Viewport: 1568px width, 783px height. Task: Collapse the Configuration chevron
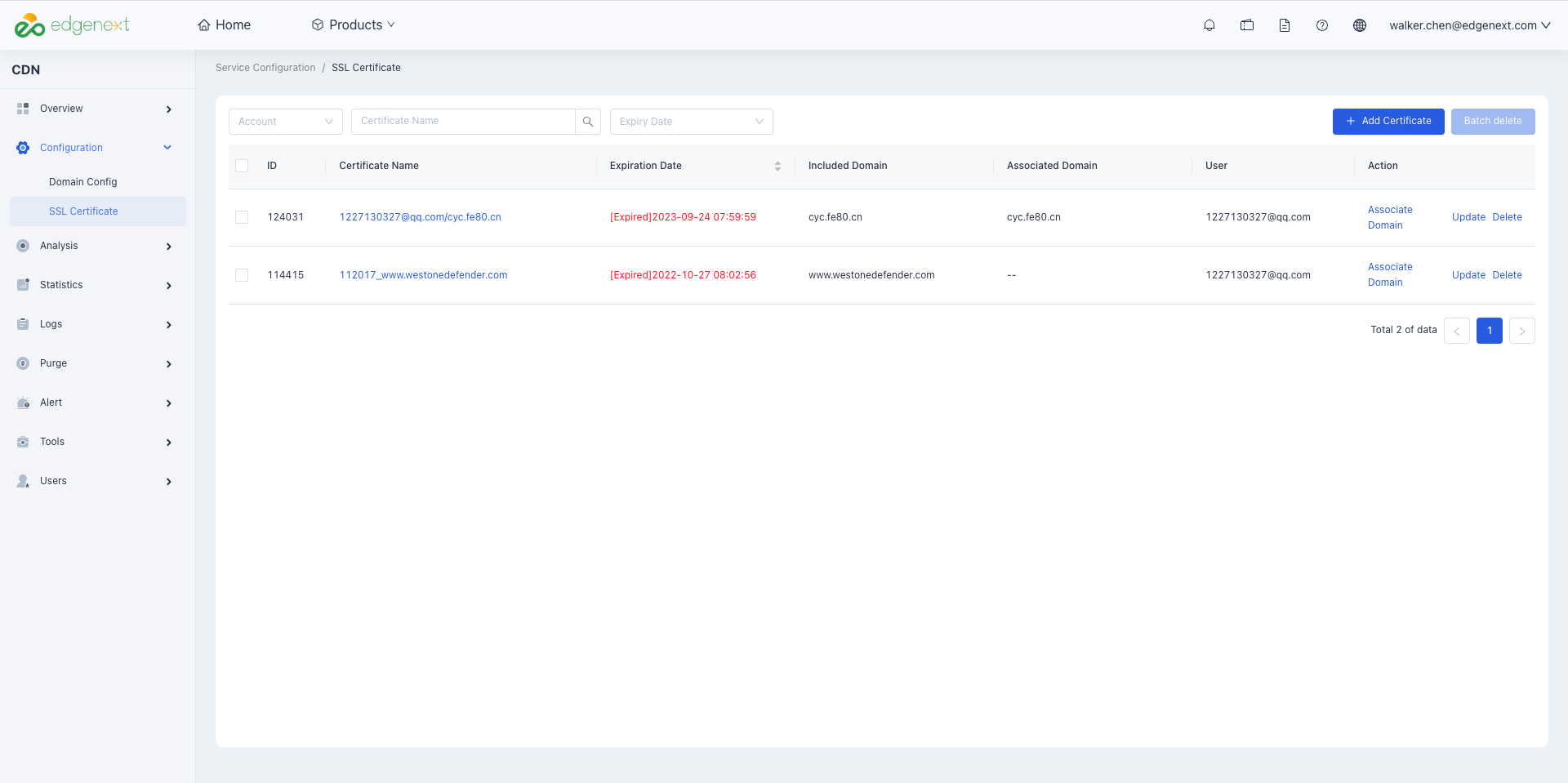pyautogui.click(x=167, y=148)
